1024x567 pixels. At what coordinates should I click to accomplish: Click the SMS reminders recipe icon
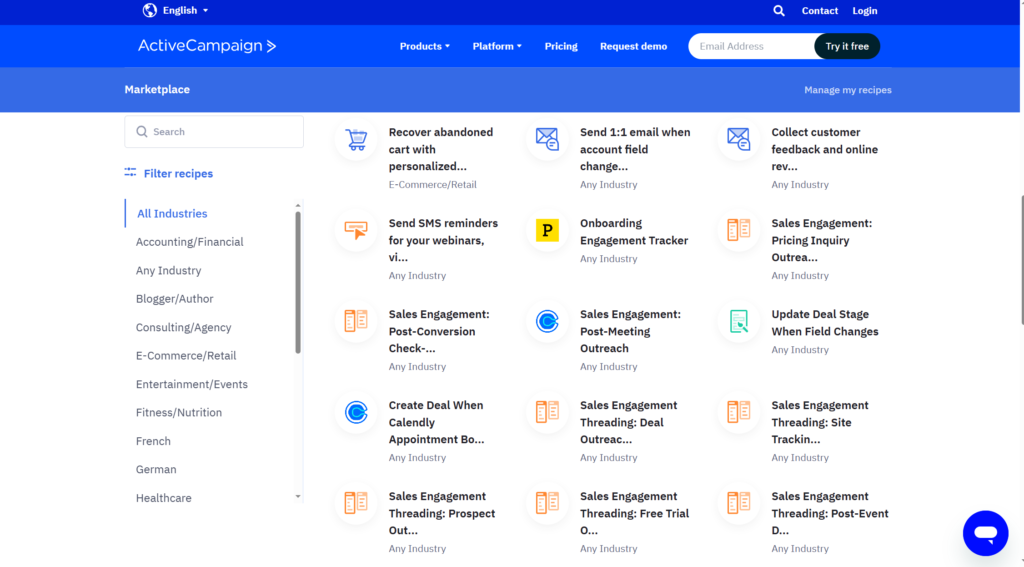(x=356, y=230)
